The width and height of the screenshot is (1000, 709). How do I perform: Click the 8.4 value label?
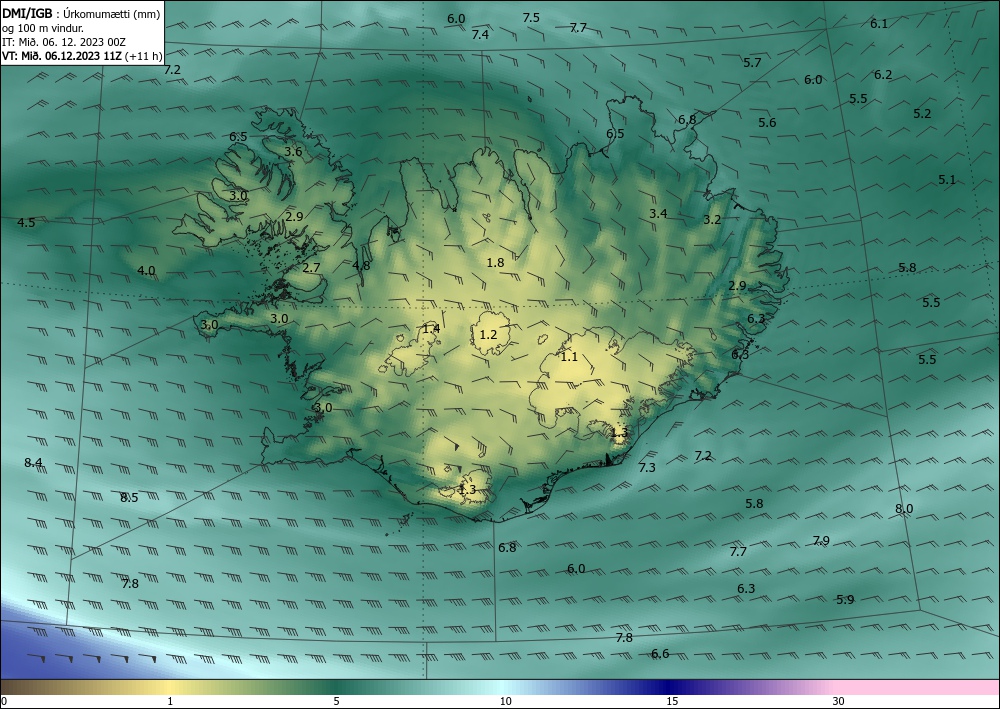coord(33,462)
